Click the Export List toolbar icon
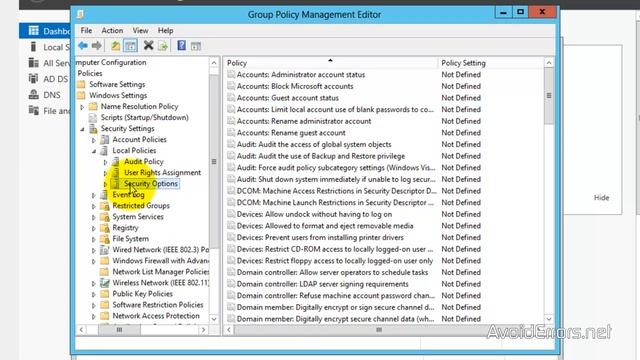 point(163,46)
